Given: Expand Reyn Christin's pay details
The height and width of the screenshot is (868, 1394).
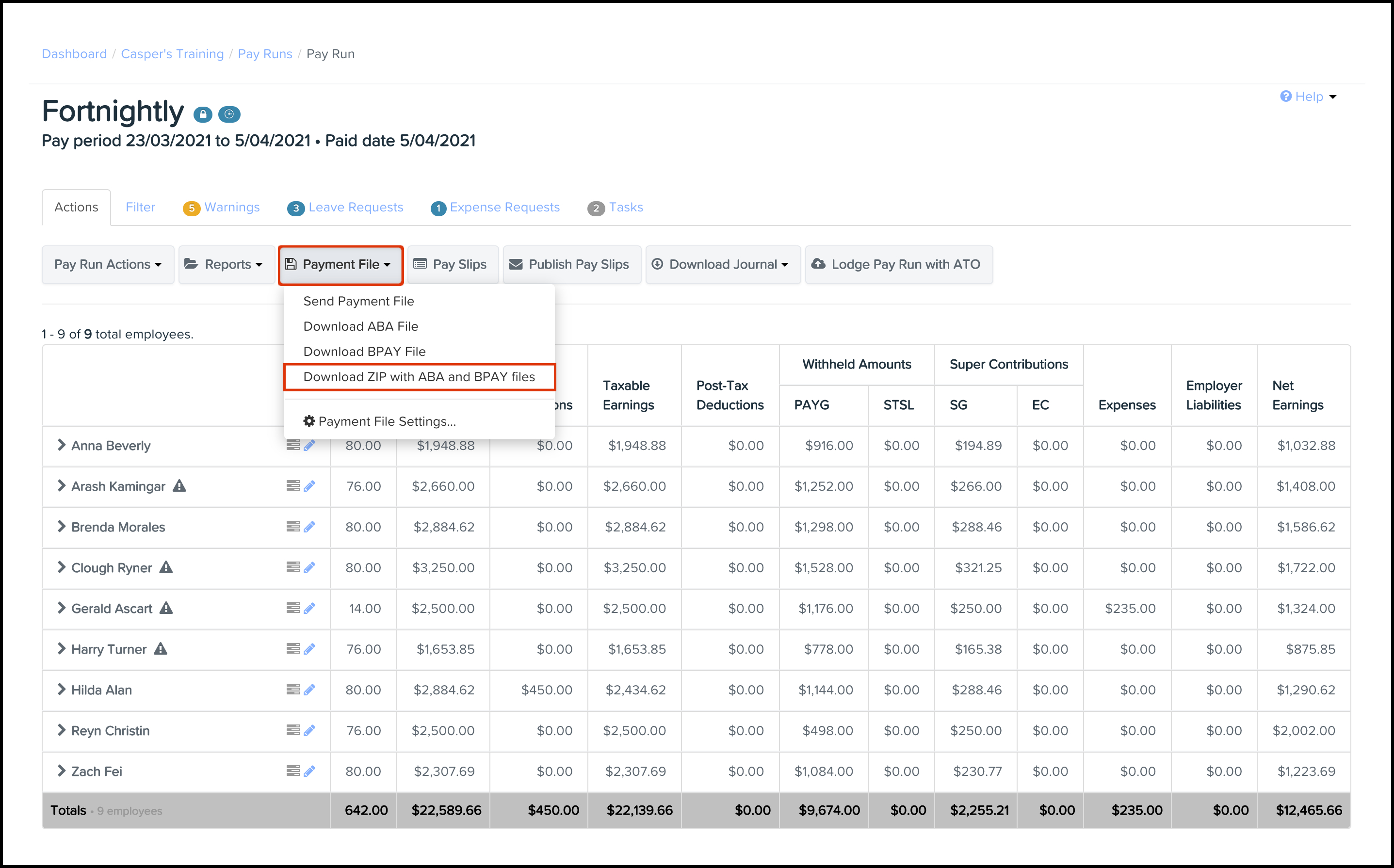Looking at the screenshot, I should pyautogui.click(x=62, y=730).
